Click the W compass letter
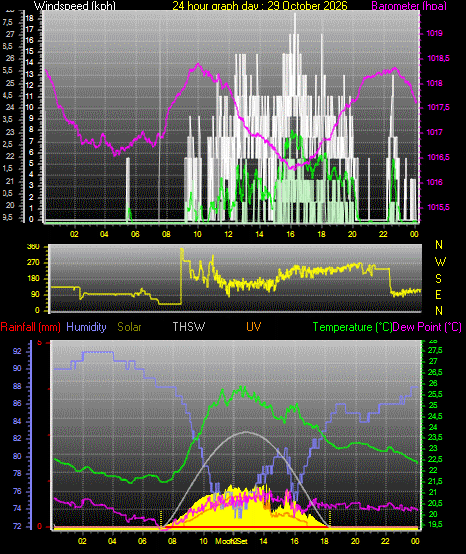466x554 pixels. 440,262
